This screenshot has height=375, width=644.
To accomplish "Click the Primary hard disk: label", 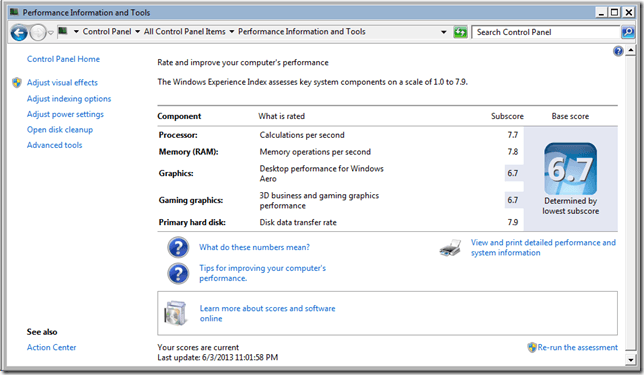I will tap(192, 222).
